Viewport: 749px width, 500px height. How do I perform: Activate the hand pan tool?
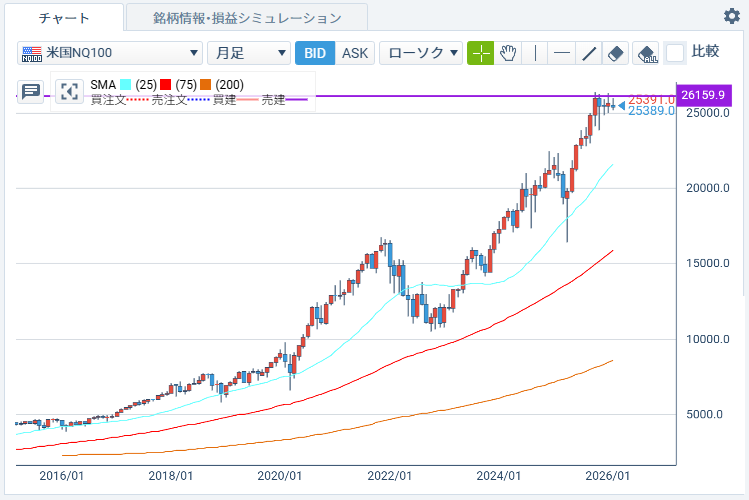click(508, 53)
